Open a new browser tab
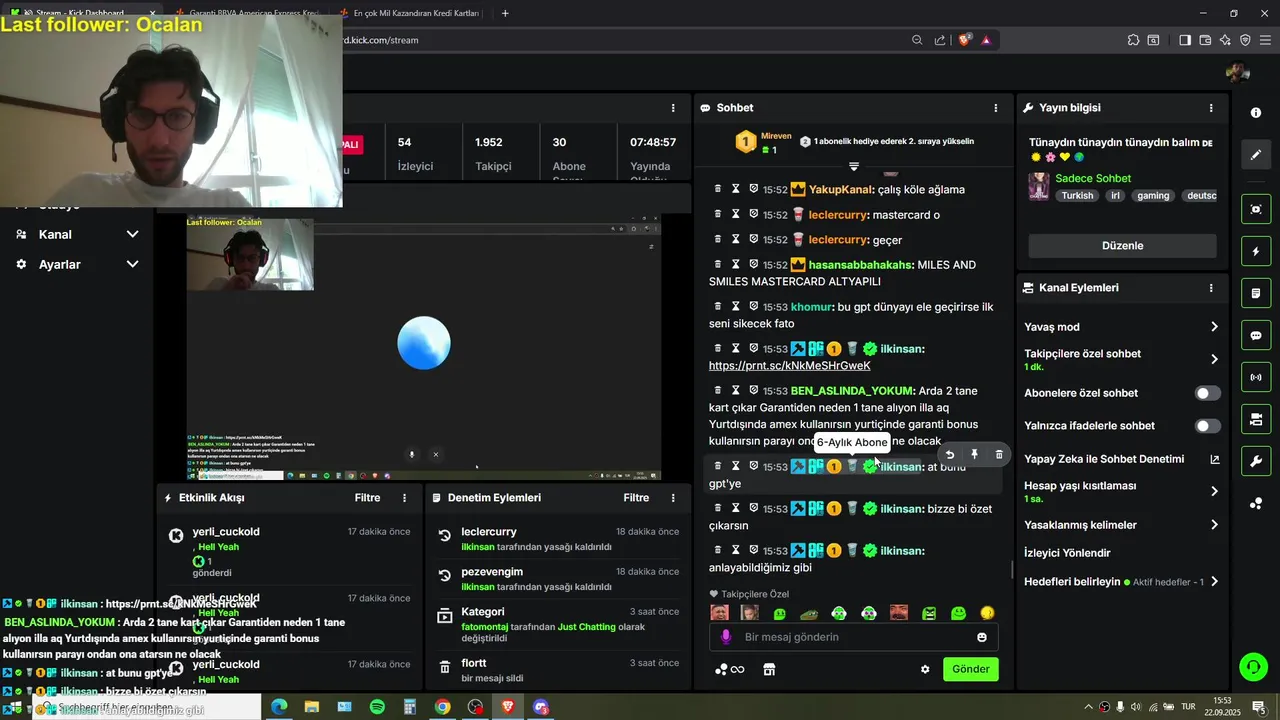The height and width of the screenshot is (720, 1280). coord(505,13)
